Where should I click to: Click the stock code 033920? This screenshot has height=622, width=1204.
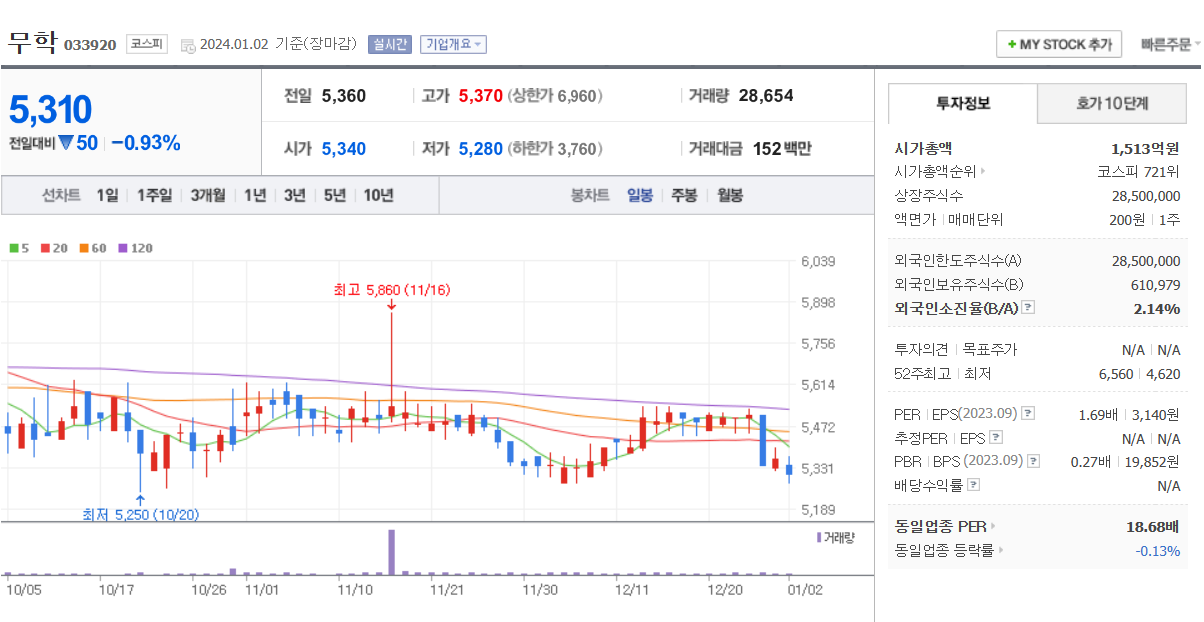[90, 45]
